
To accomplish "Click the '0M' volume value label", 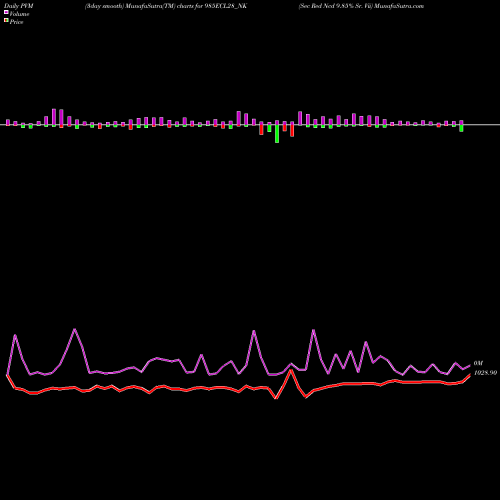I will coord(478,363).
